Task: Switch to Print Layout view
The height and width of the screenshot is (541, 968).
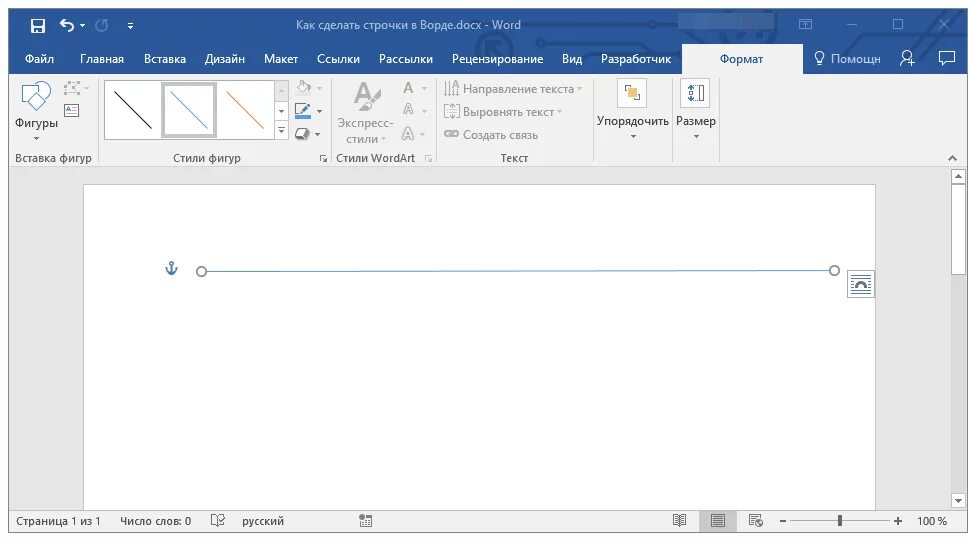Action: click(x=717, y=521)
